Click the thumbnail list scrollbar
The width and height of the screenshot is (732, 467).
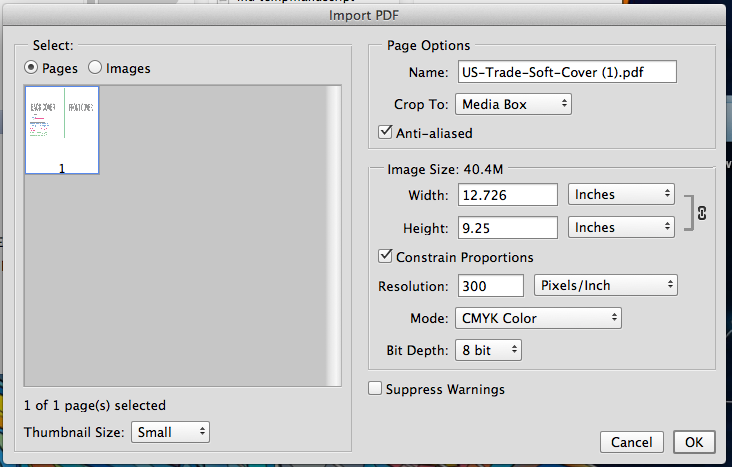coord(334,236)
